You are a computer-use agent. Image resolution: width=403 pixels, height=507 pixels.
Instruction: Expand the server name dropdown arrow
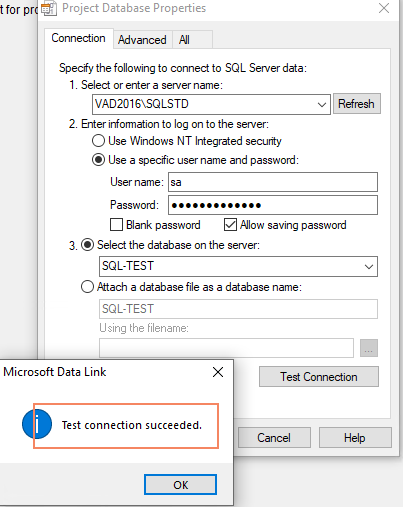pyautogui.click(x=322, y=104)
